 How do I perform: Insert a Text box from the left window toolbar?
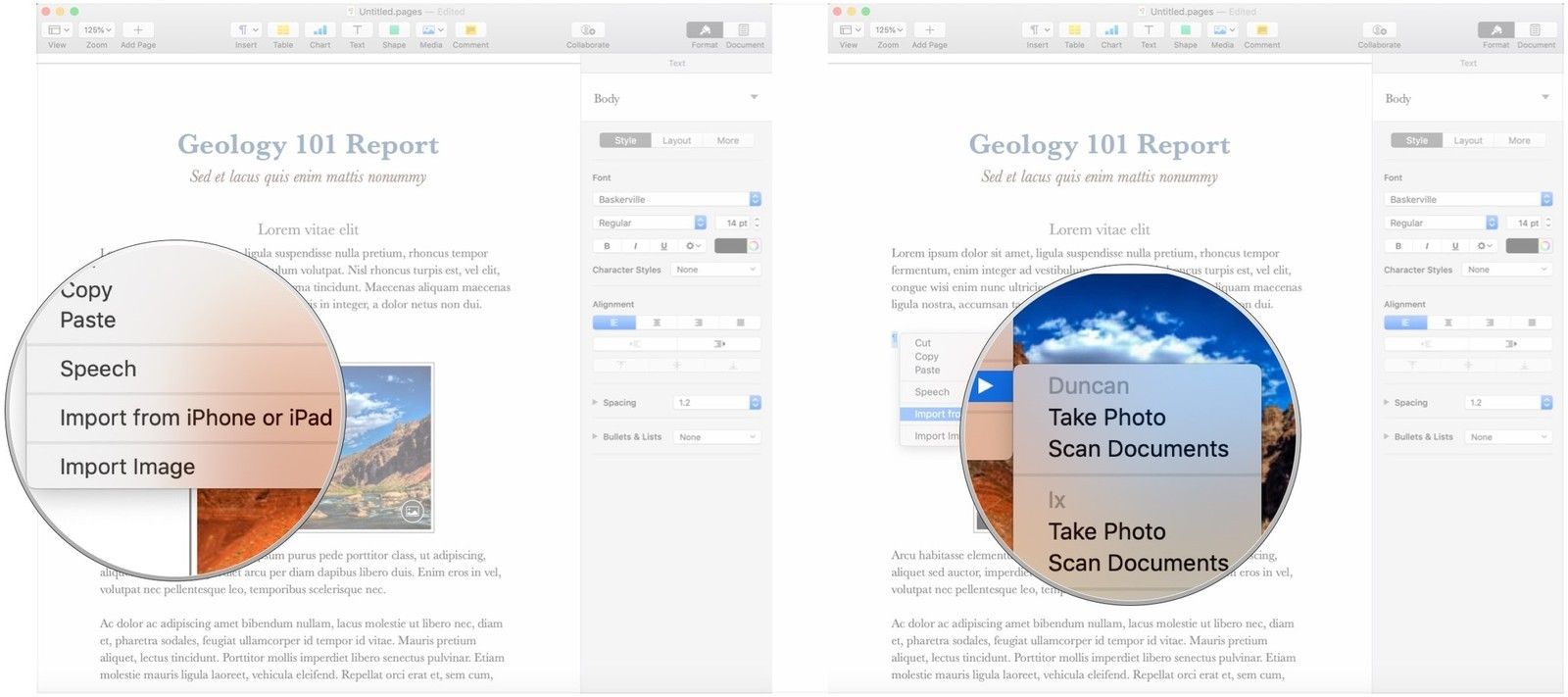(x=357, y=30)
